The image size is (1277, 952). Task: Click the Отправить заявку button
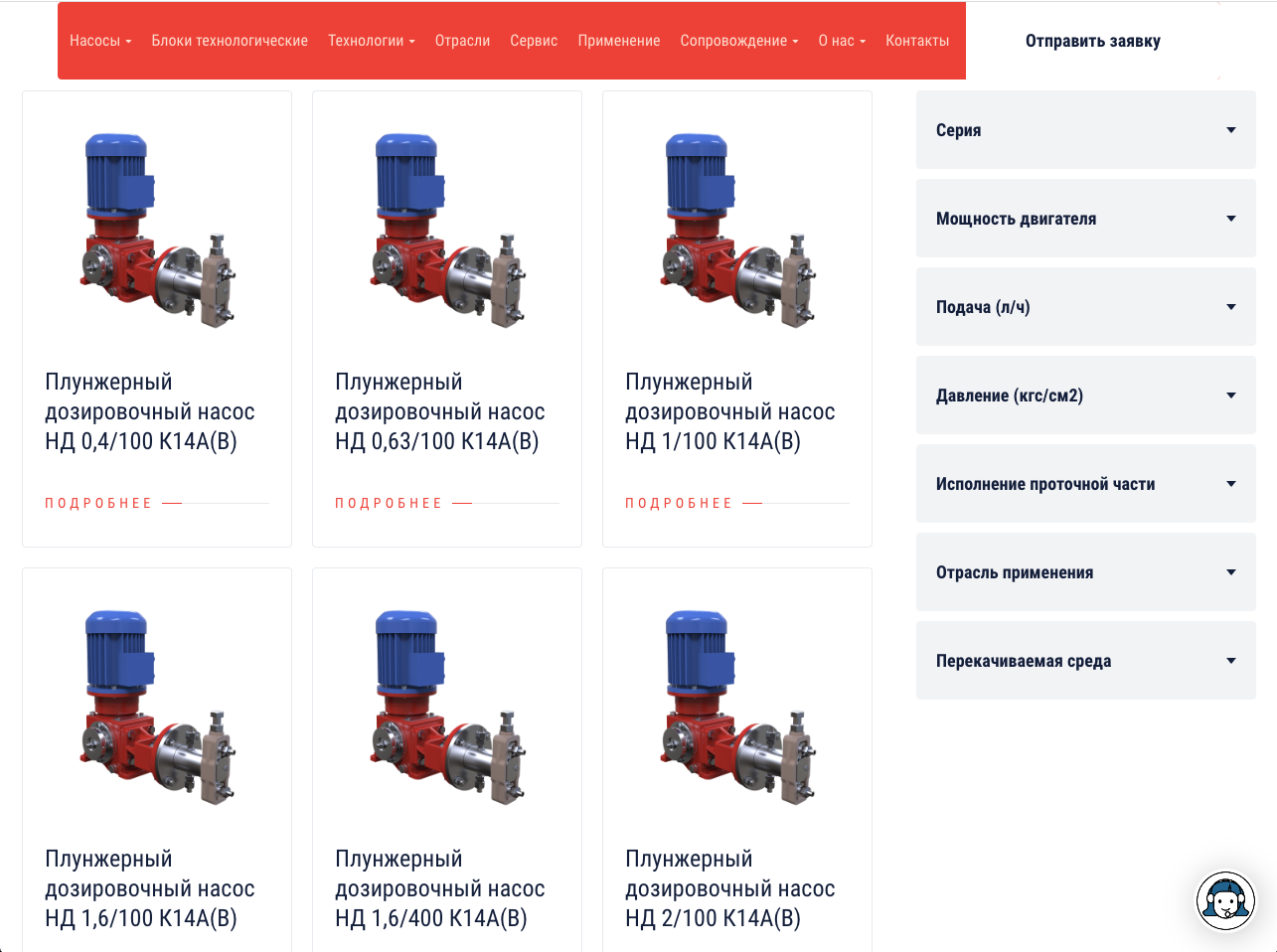pyautogui.click(x=1093, y=41)
